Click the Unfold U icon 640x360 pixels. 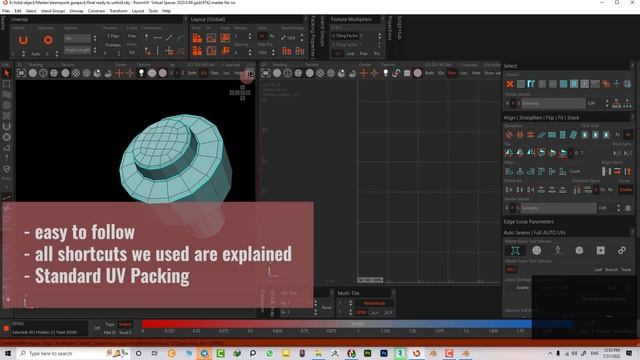click(x=23, y=40)
